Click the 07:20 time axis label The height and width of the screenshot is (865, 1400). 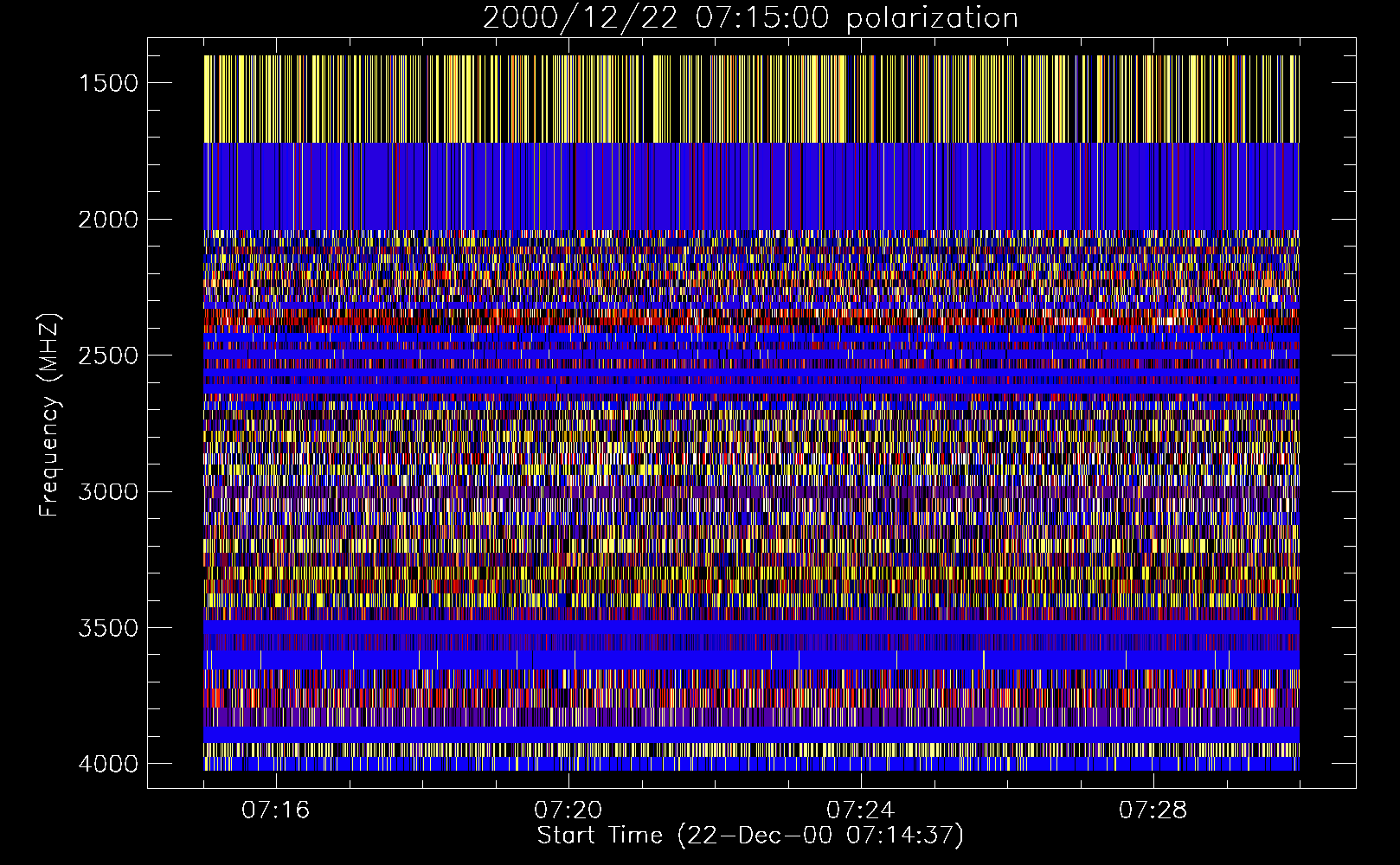point(568,811)
